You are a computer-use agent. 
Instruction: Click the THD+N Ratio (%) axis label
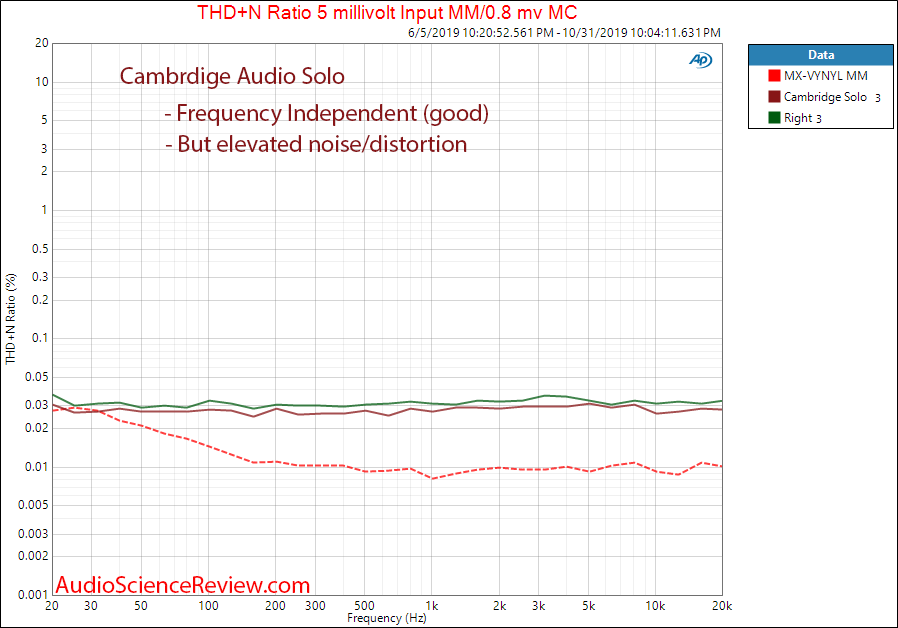[x=11, y=319]
